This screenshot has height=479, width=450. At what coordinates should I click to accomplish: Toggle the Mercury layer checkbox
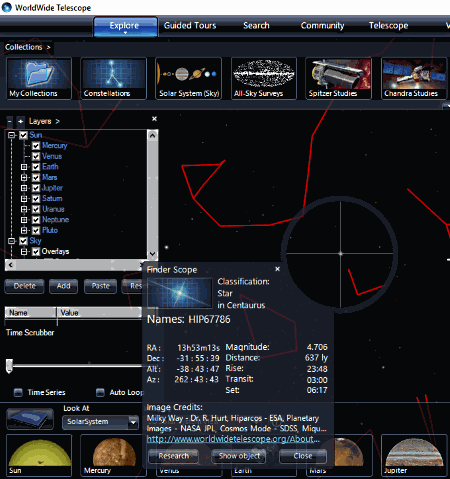pos(36,146)
